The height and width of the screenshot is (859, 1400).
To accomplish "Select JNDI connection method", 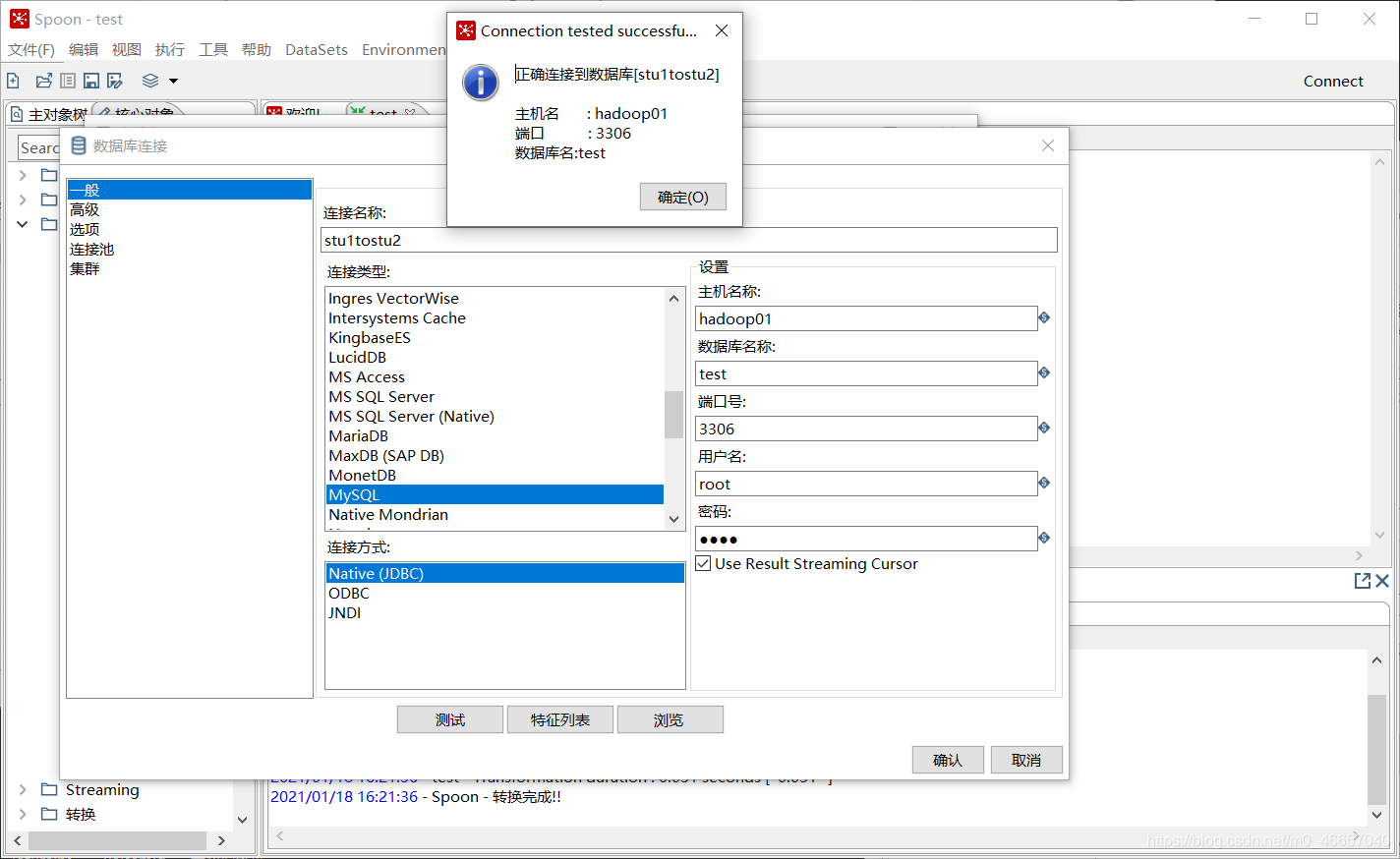I will [505, 612].
